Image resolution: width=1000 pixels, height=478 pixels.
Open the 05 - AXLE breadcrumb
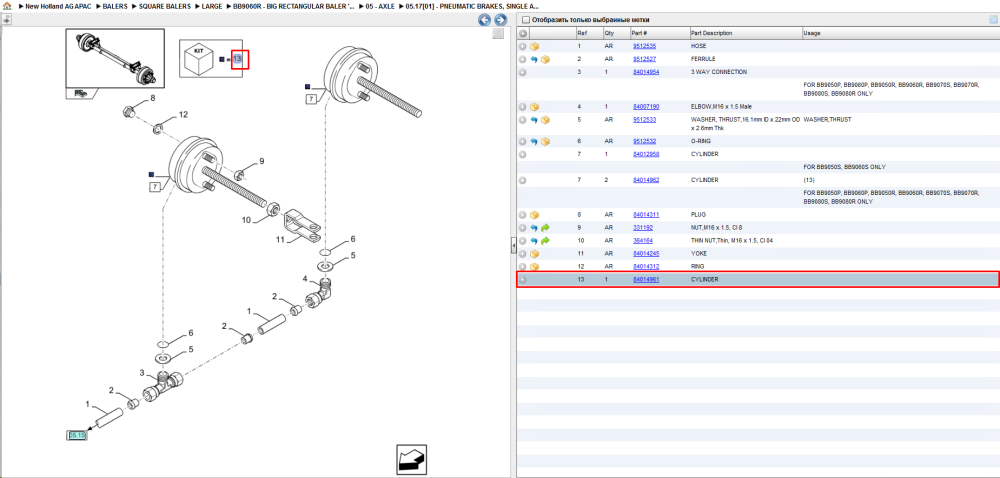pos(380,6)
